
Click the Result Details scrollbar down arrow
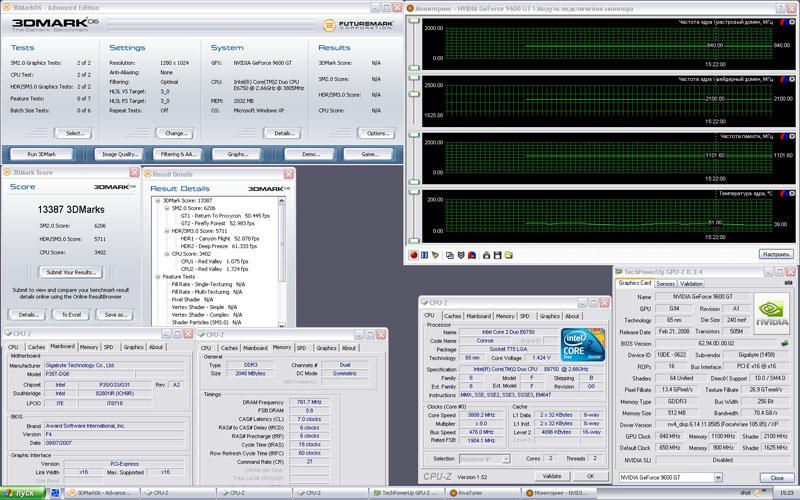click(282, 323)
